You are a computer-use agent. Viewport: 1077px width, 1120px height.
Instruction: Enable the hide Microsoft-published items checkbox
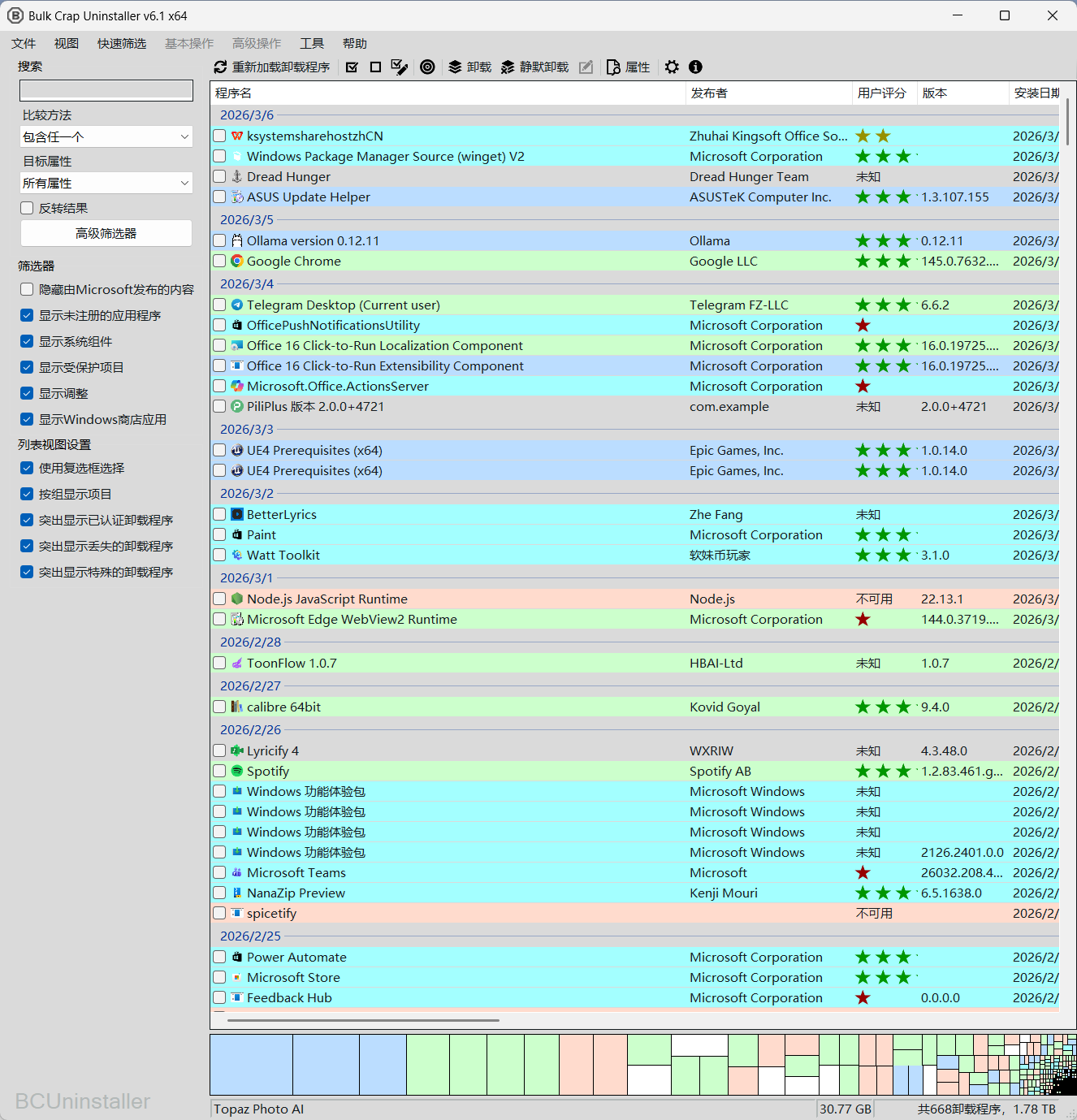point(27,290)
